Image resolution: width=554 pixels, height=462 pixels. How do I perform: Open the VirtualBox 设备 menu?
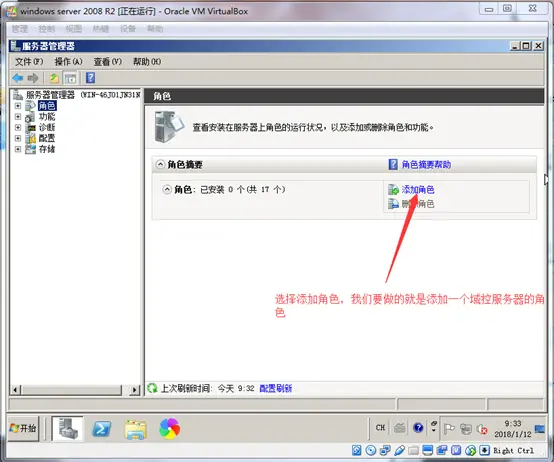(x=128, y=29)
